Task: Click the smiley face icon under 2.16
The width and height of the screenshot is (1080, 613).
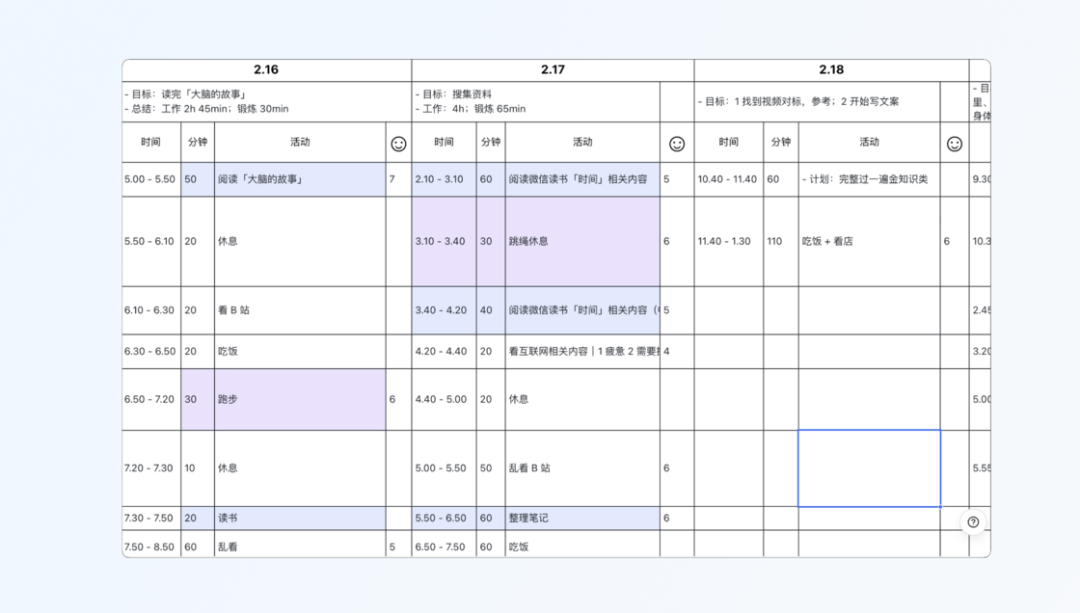Action: coord(398,143)
